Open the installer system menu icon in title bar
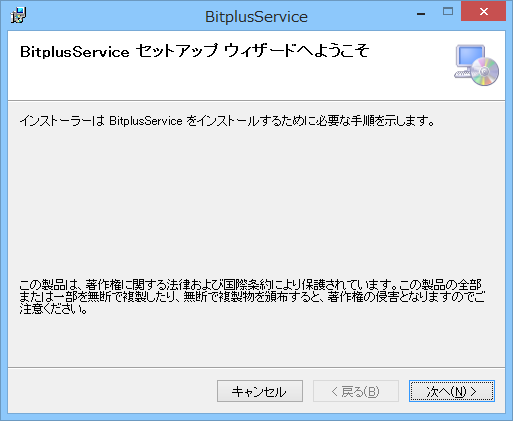This screenshot has height=421, width=513. 18,15
